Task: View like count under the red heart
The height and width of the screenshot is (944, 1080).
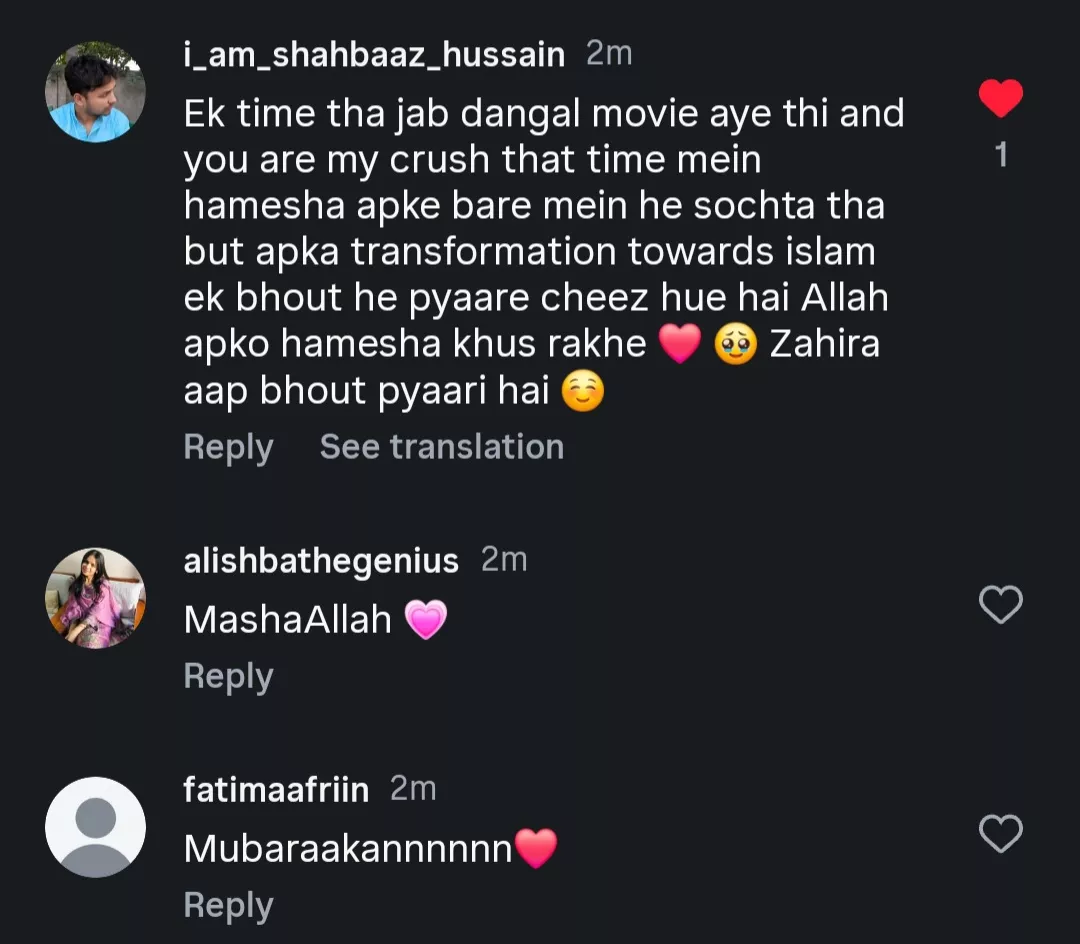Action: tap(1001, 156)
